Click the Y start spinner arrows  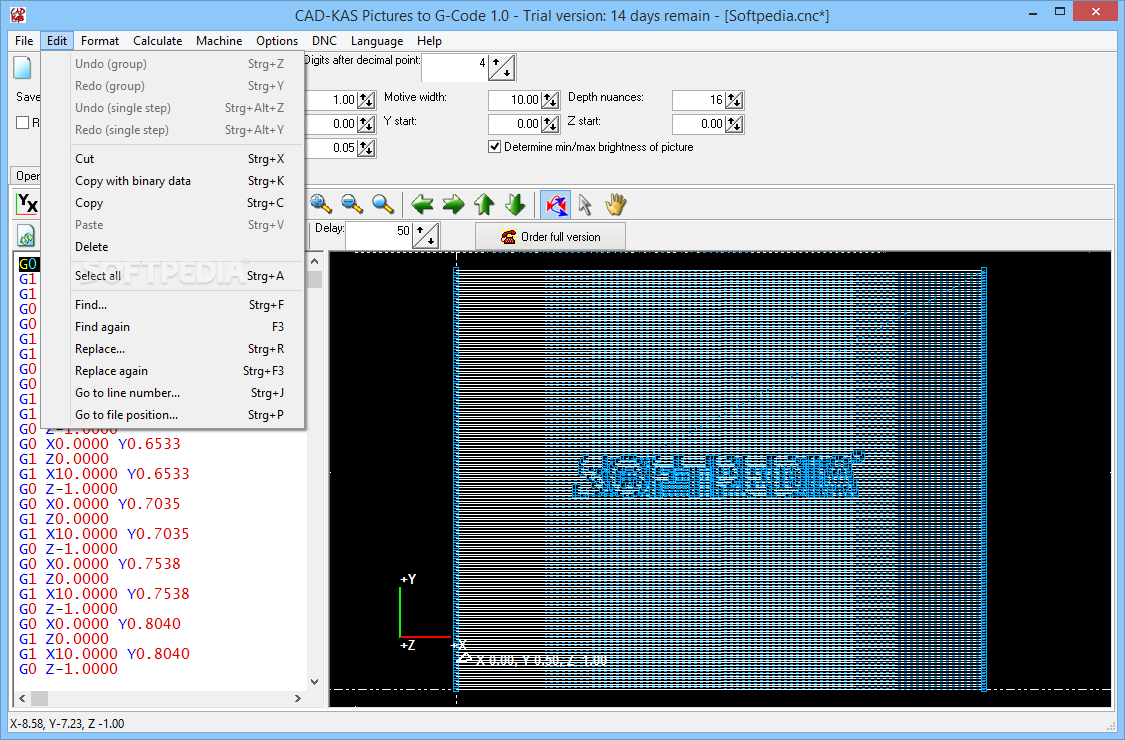coord(550,124)
